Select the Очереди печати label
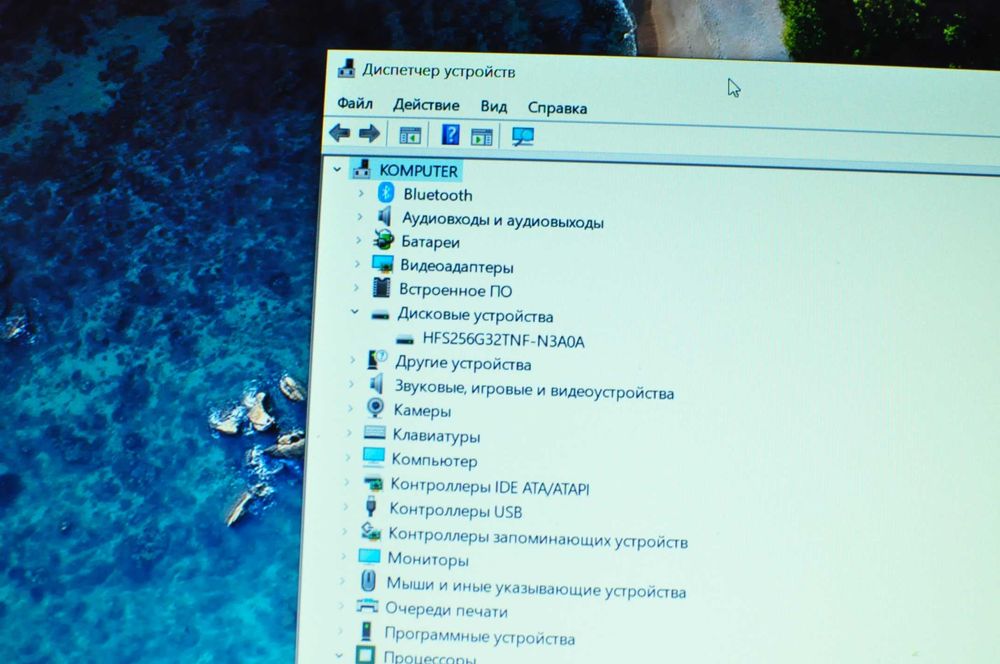This screenshot has width=1000, height=664. (446, 610)
